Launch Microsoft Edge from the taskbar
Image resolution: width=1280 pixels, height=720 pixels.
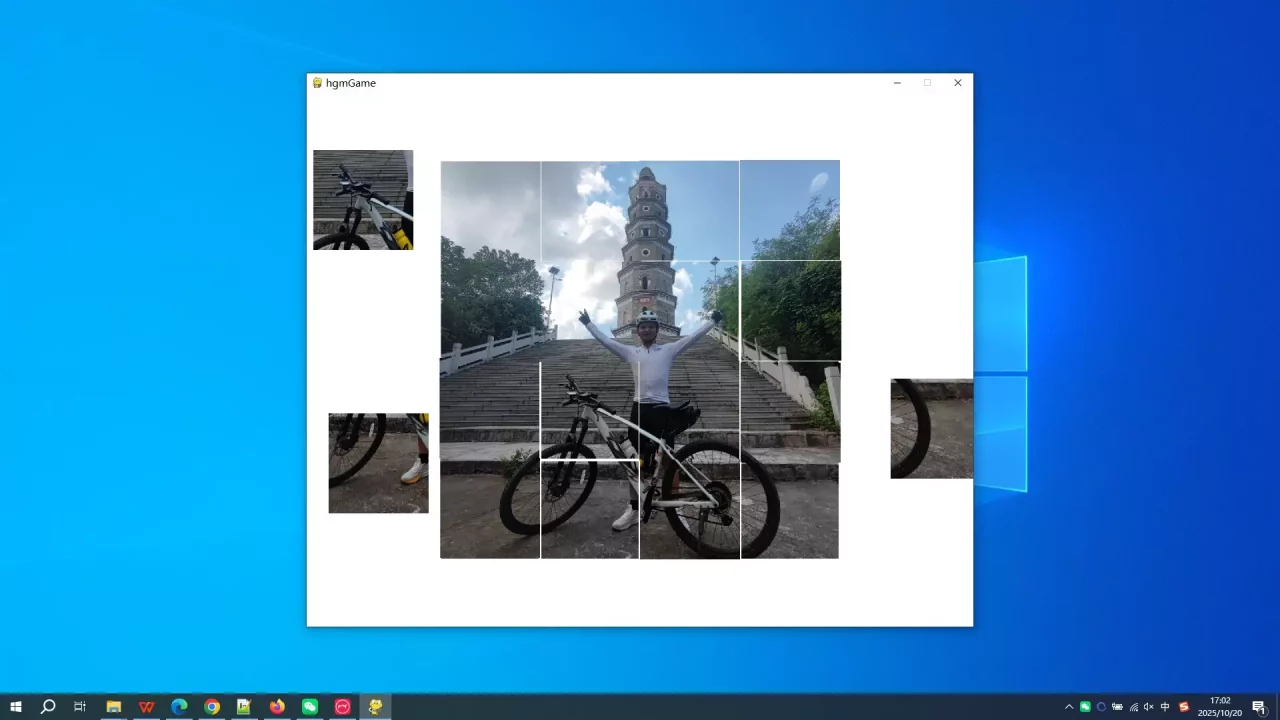coord(179,707)
